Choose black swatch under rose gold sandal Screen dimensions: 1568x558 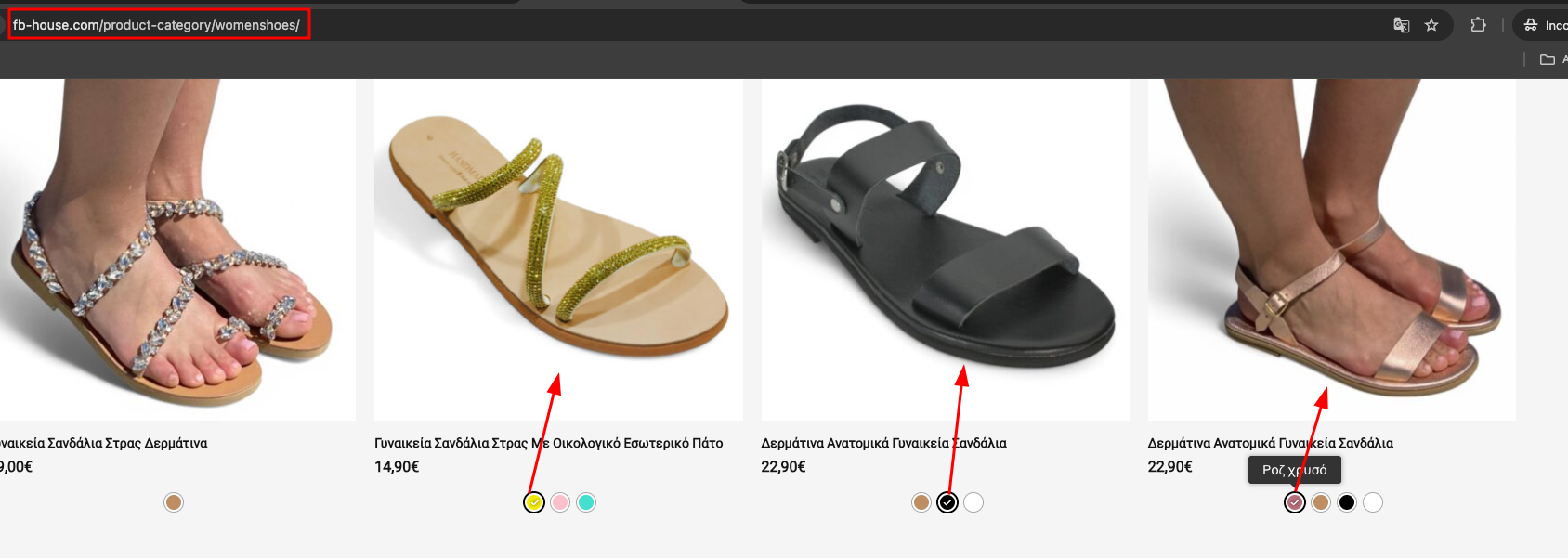1347,502
